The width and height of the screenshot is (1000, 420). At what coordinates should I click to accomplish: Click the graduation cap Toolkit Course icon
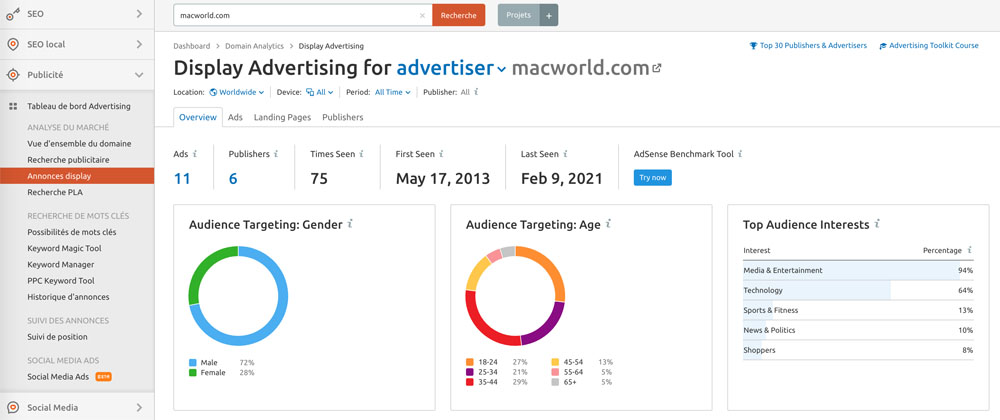coord(883,46)
